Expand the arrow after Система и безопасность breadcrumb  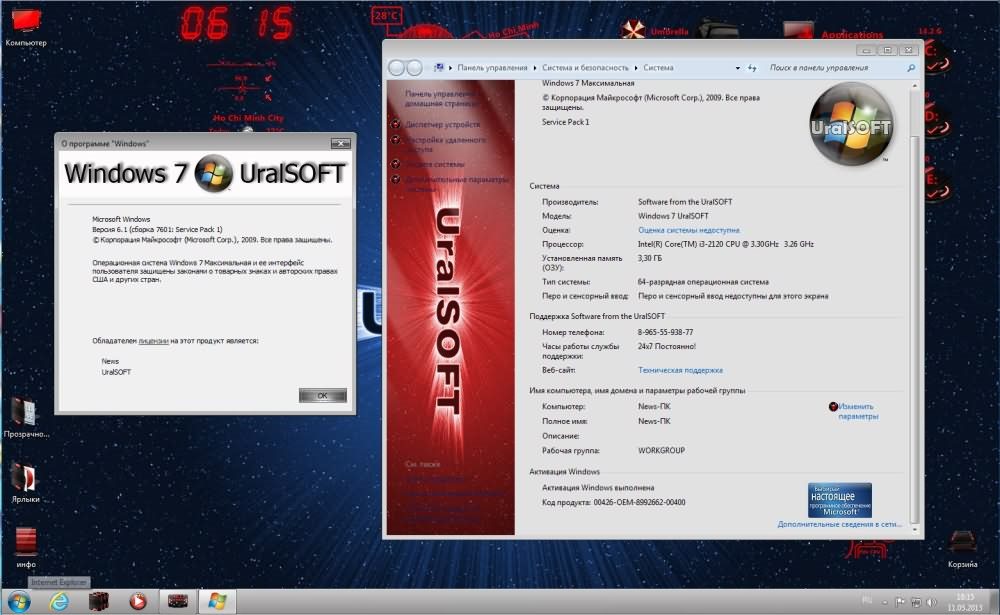[636, 68]
